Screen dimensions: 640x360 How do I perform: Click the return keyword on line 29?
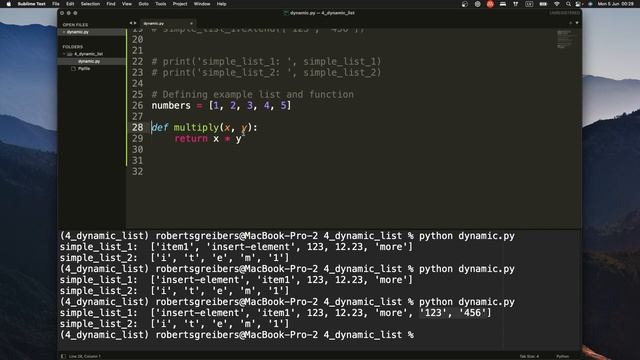pyautogui.click(x=191, y=138)
